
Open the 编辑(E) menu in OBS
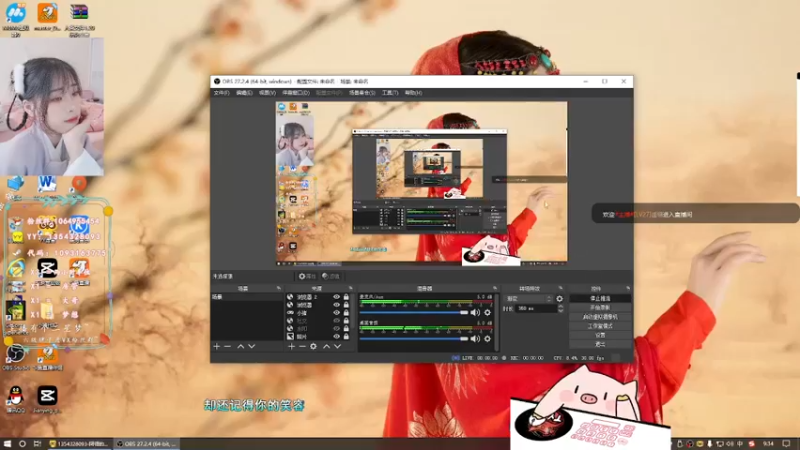tap(244, 93)
